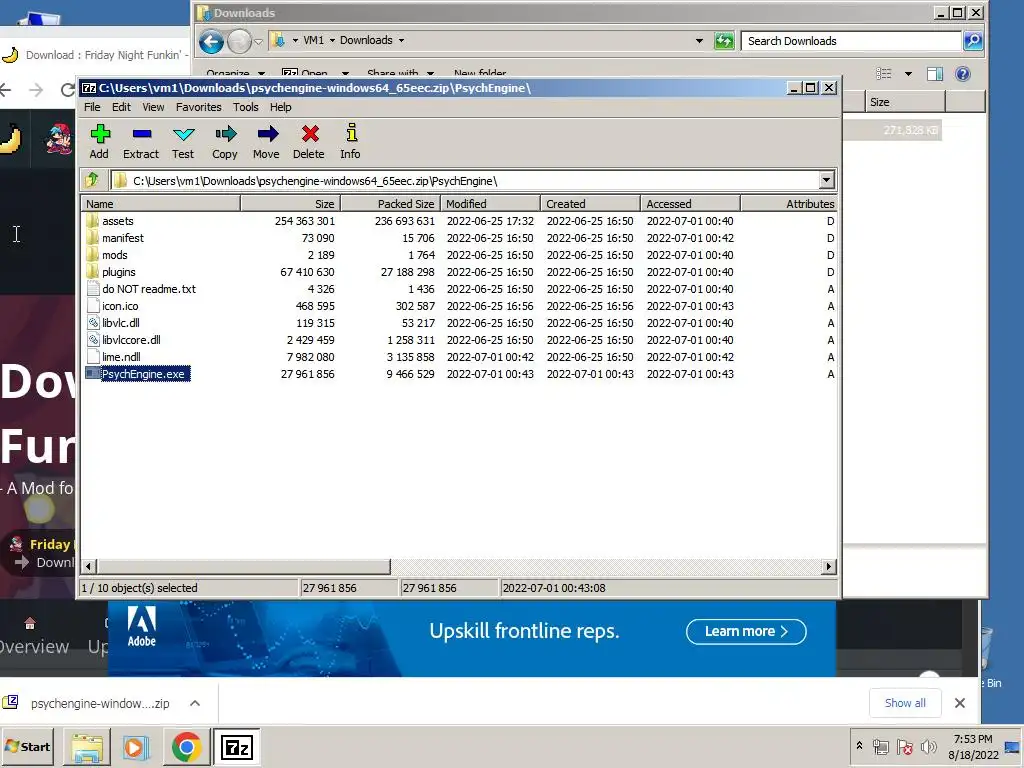Screen dimensions: 1024x768
Task: Go up one folder level in 7-Zip
Action: 92,180
